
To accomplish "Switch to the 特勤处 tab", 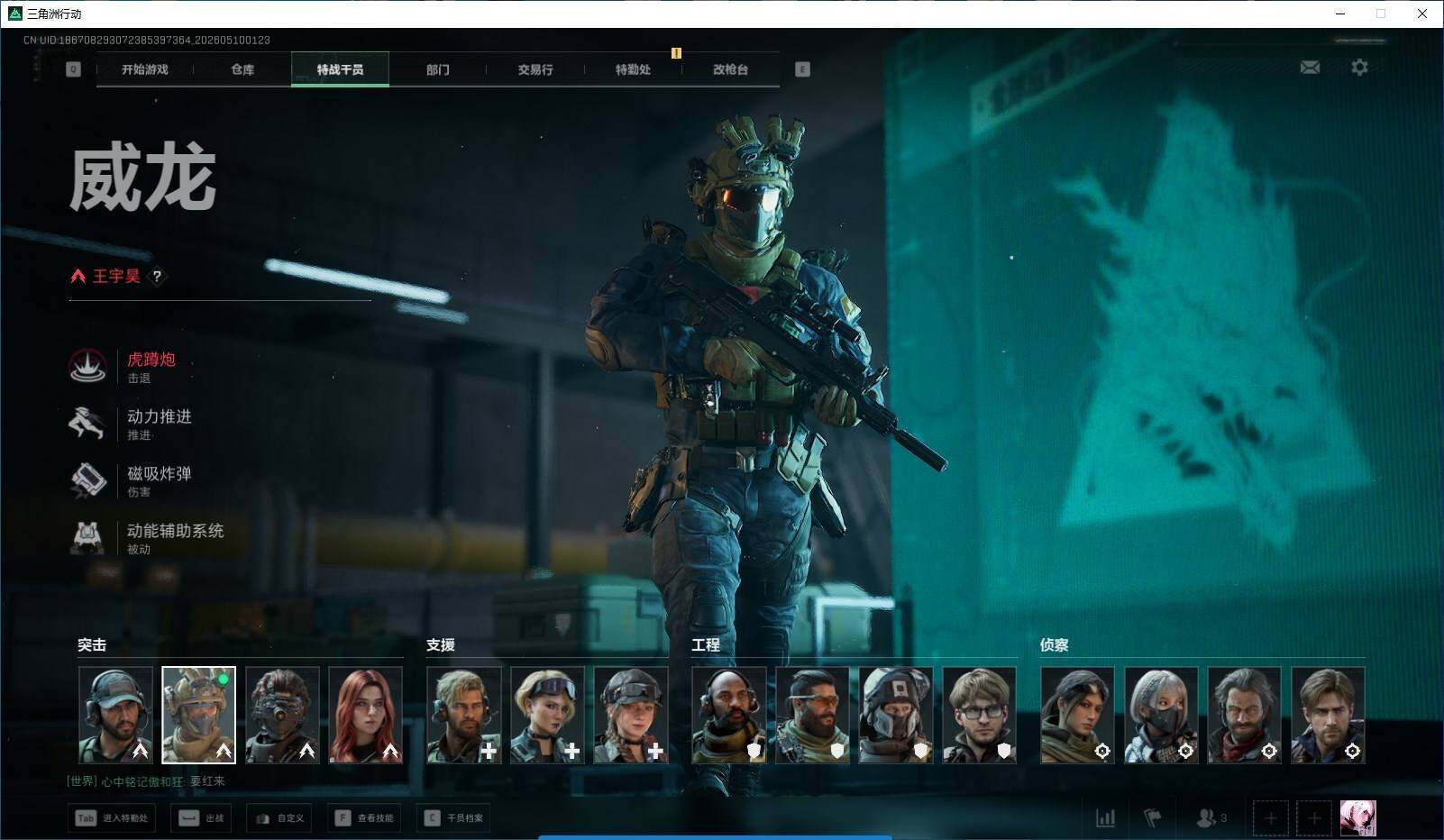I will pyautogui.click(x=633, y=69).
